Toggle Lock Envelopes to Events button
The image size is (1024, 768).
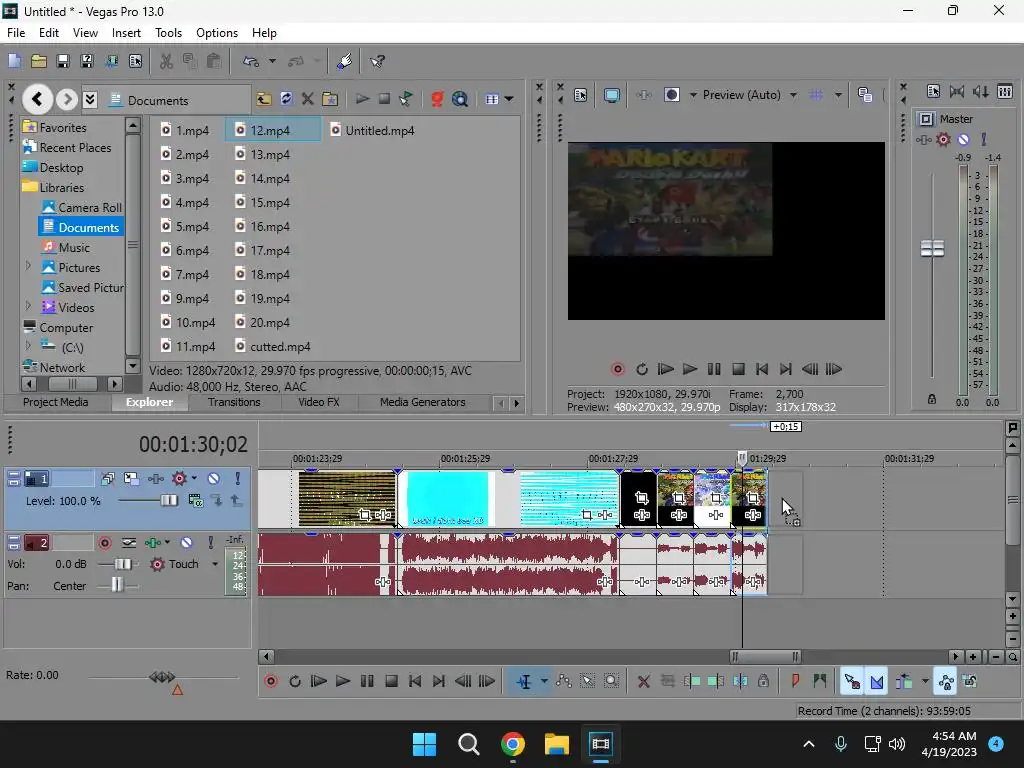point(946,682)
